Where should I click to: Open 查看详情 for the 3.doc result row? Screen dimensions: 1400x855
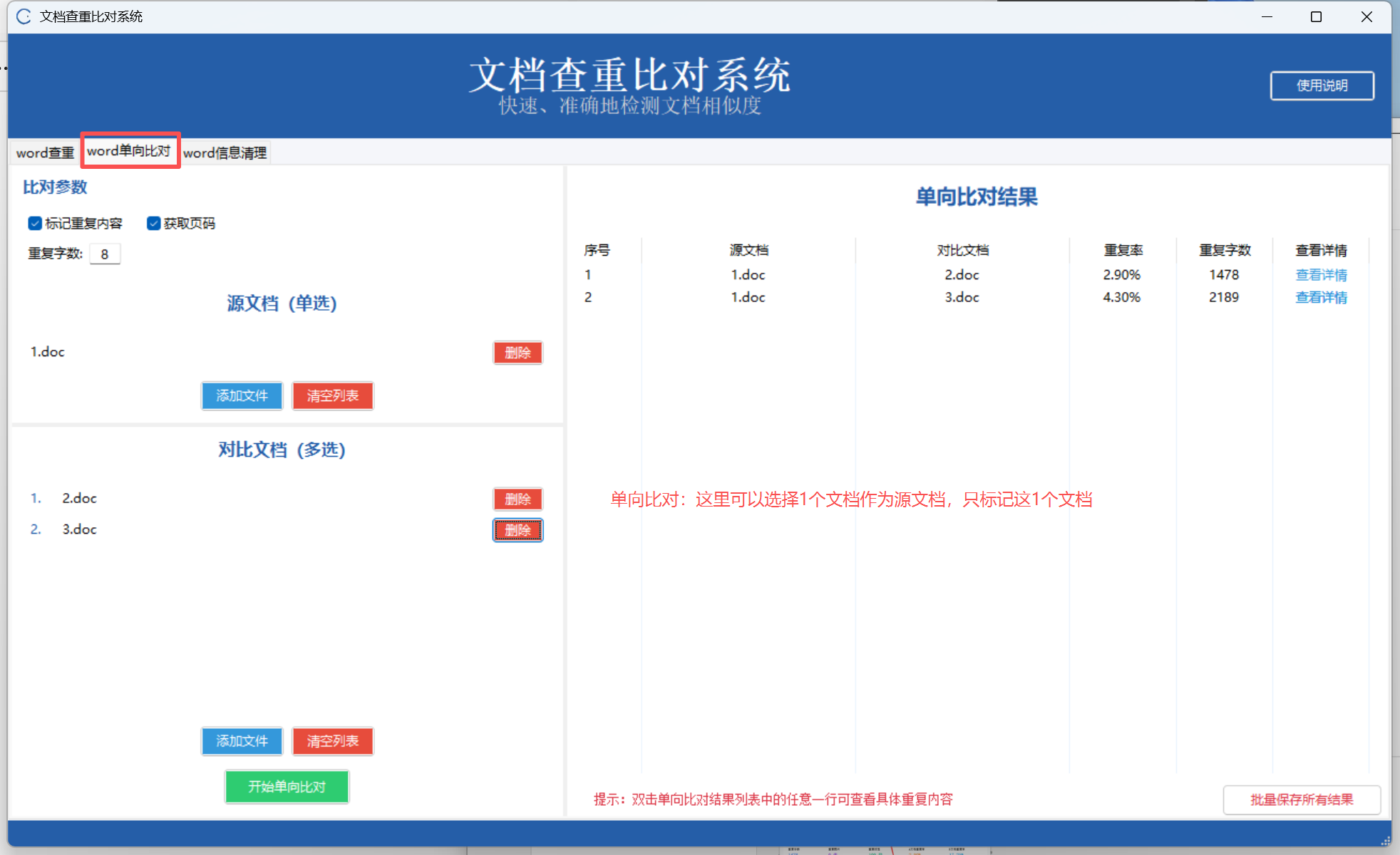tap(1320, 298)
